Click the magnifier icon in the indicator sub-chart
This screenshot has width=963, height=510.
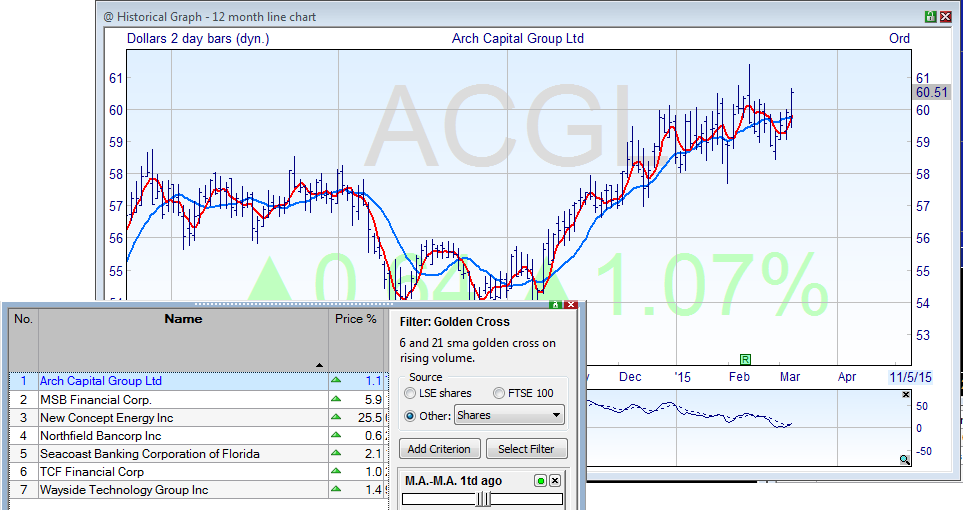point(905,459)
